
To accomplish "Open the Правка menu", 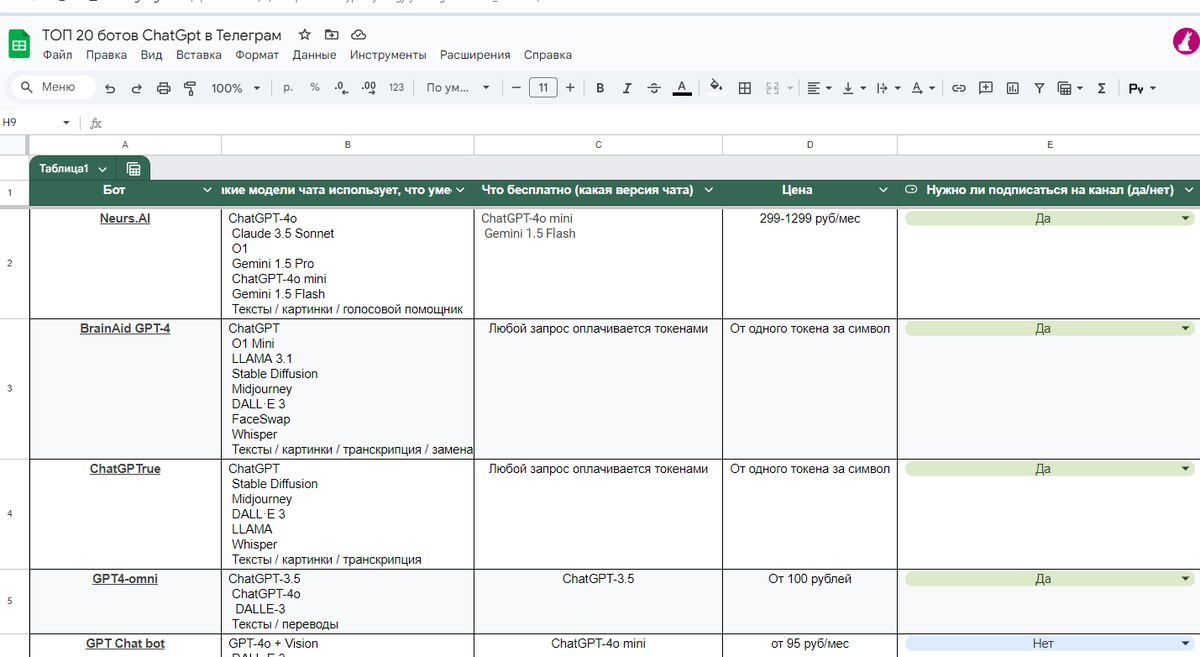I will point(106,55).
